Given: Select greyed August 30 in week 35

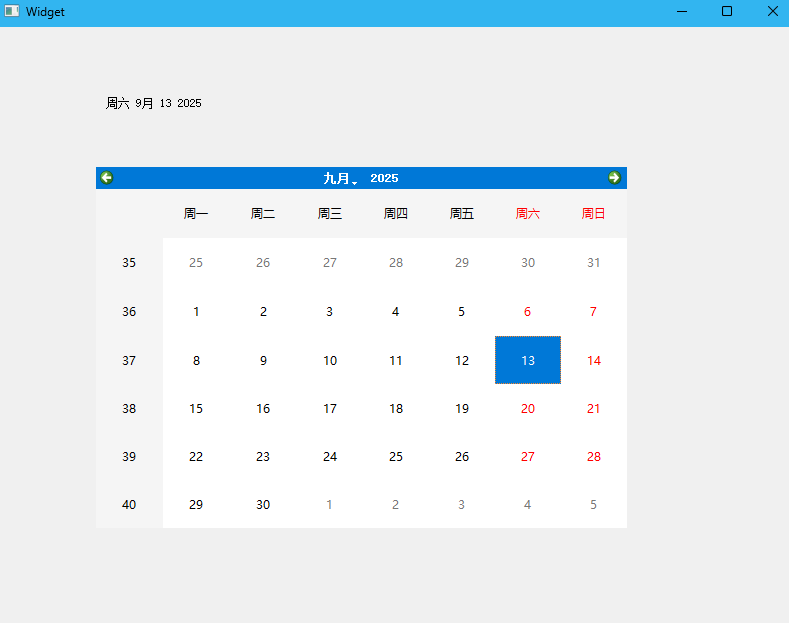Looking at the screenshot, I should [x=528, y=263].
